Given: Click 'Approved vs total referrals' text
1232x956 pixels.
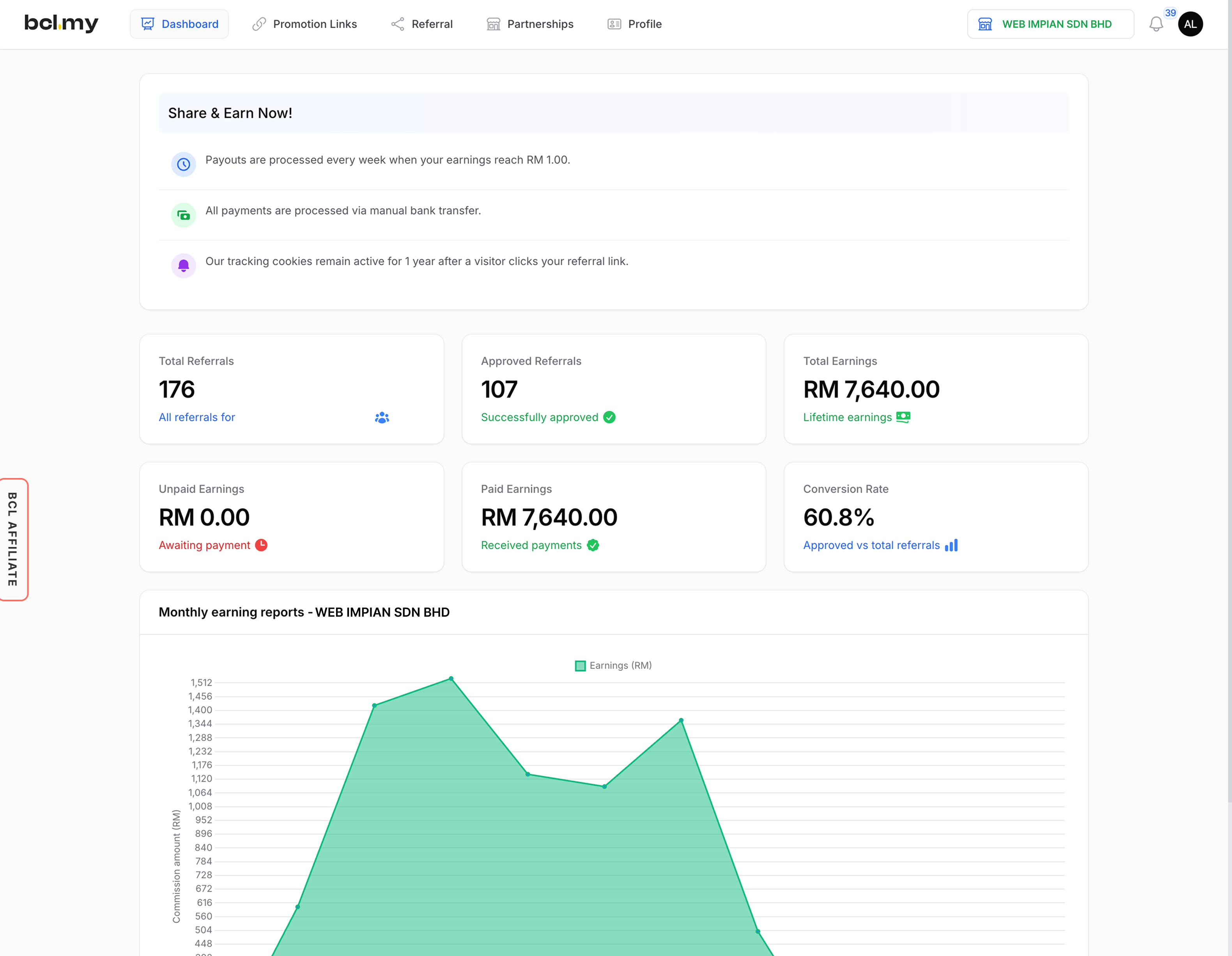Looking at the screenshot, I should pyautogui.click(x=871, y=545).
